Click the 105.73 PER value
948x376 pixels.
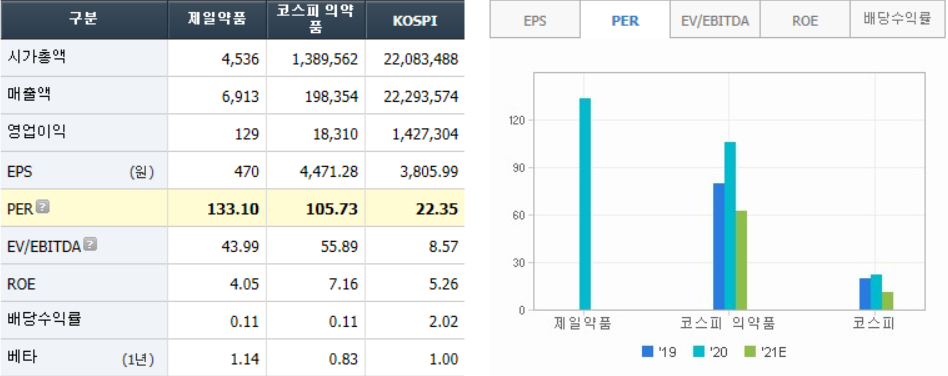tap(331, 209)
